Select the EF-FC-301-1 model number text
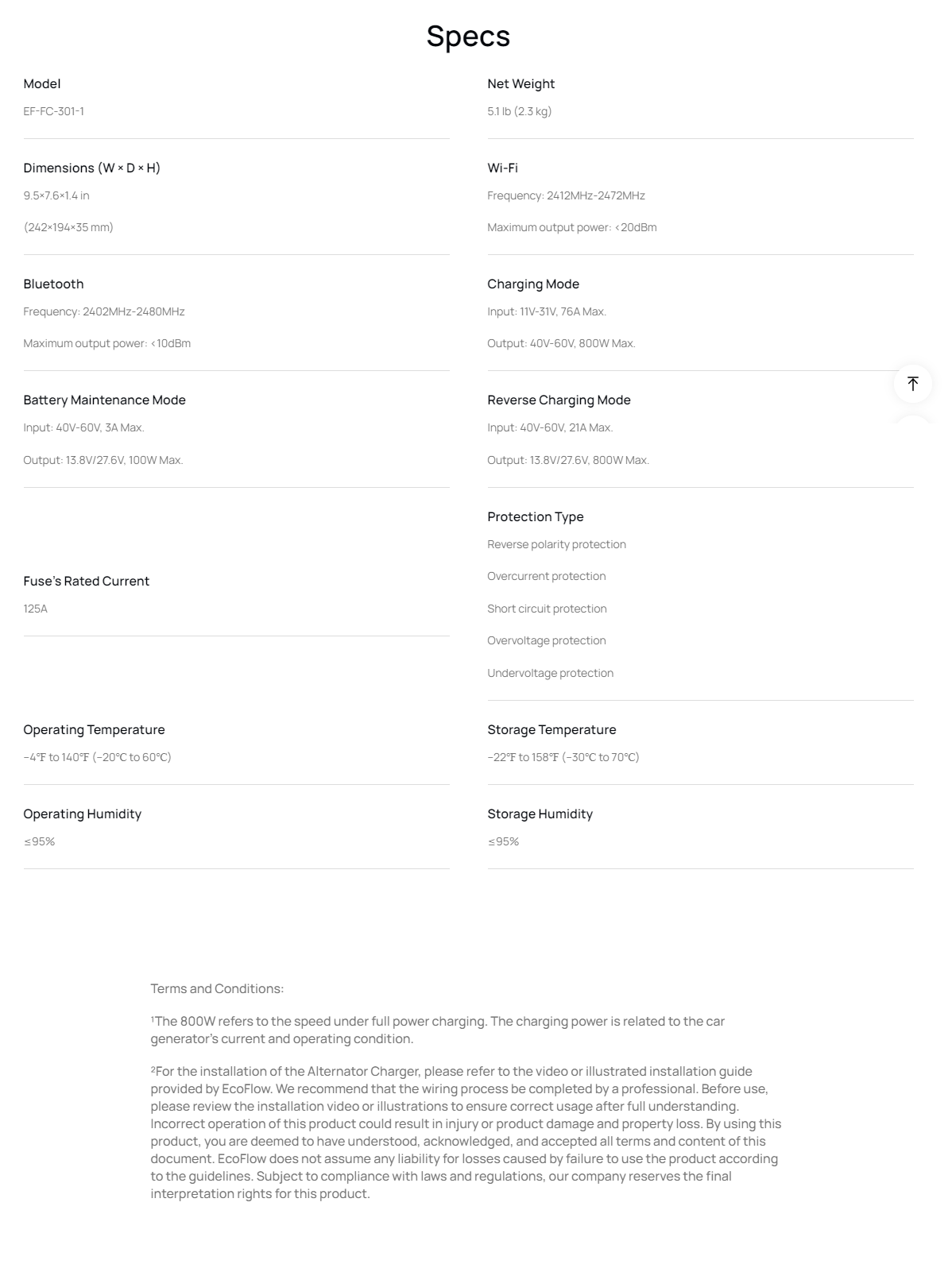This screenshot has width=952, height=1268. click(x=54, y=111)
